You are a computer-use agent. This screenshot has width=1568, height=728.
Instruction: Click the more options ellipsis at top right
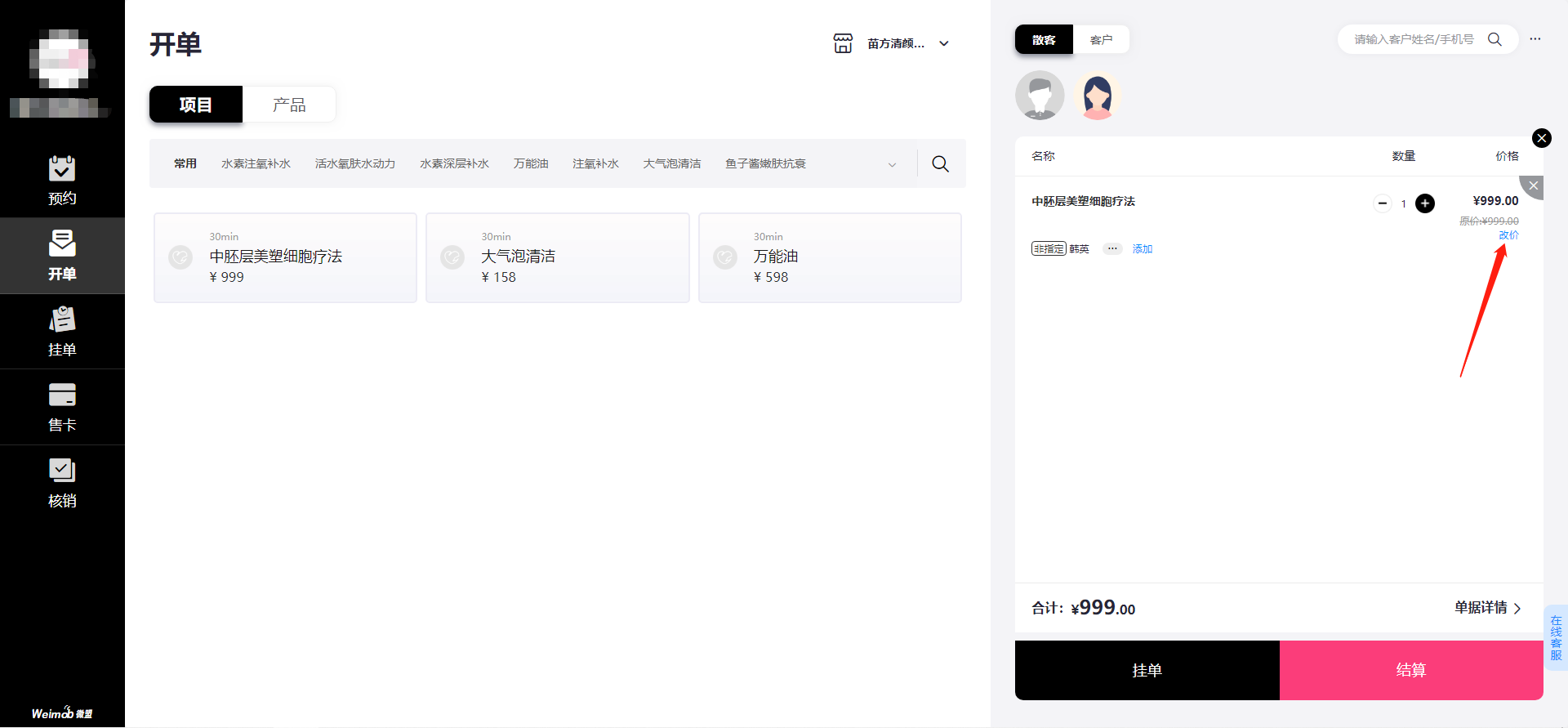1535,39
